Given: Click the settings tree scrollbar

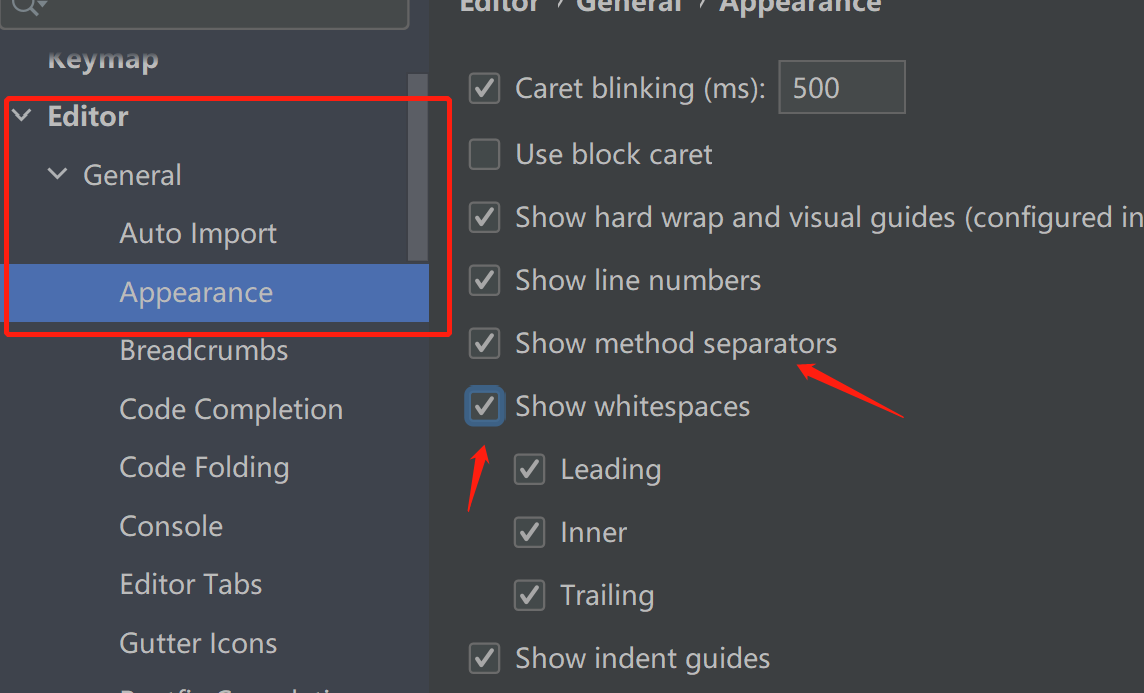Looking at the screenshot, I should click(x=418, y=167).
